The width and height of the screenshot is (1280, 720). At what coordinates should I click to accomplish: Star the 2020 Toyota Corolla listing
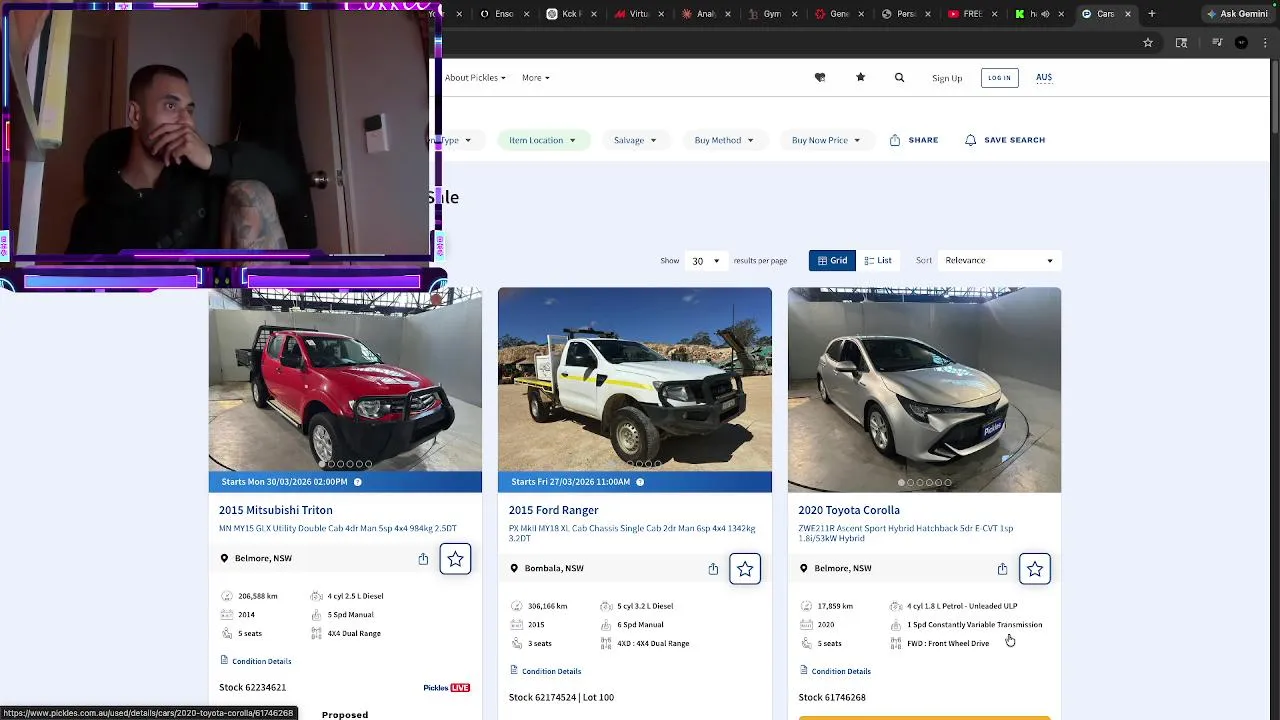coord(1035,569)
